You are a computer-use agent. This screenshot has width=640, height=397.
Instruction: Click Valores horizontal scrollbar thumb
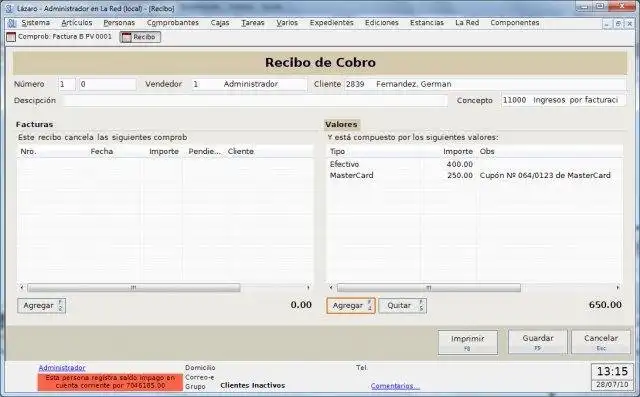tap(429, 288)
